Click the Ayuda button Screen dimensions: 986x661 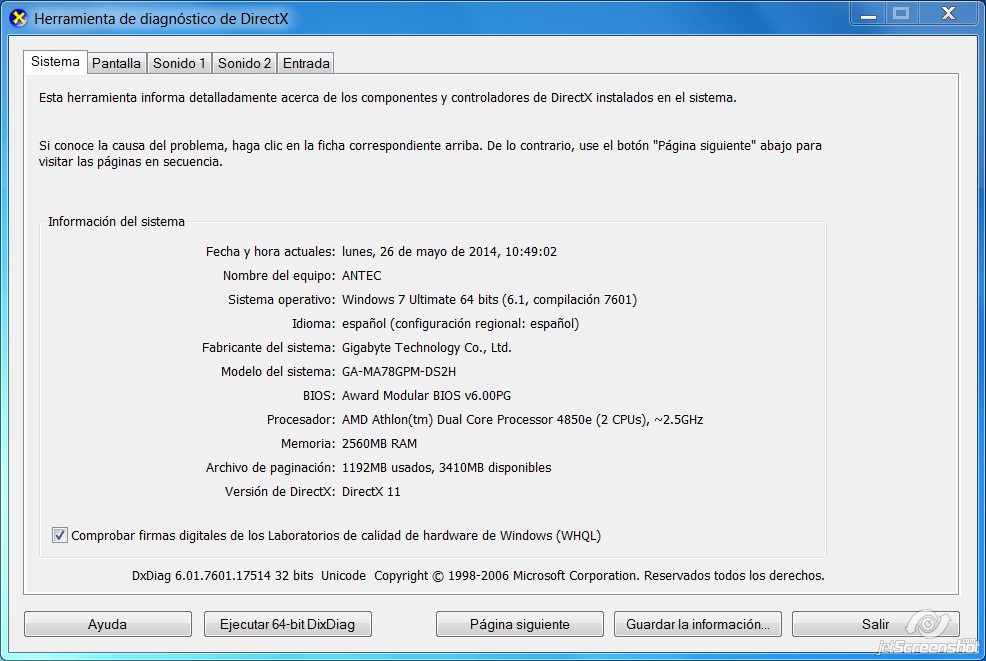click(x=108, y=624)
